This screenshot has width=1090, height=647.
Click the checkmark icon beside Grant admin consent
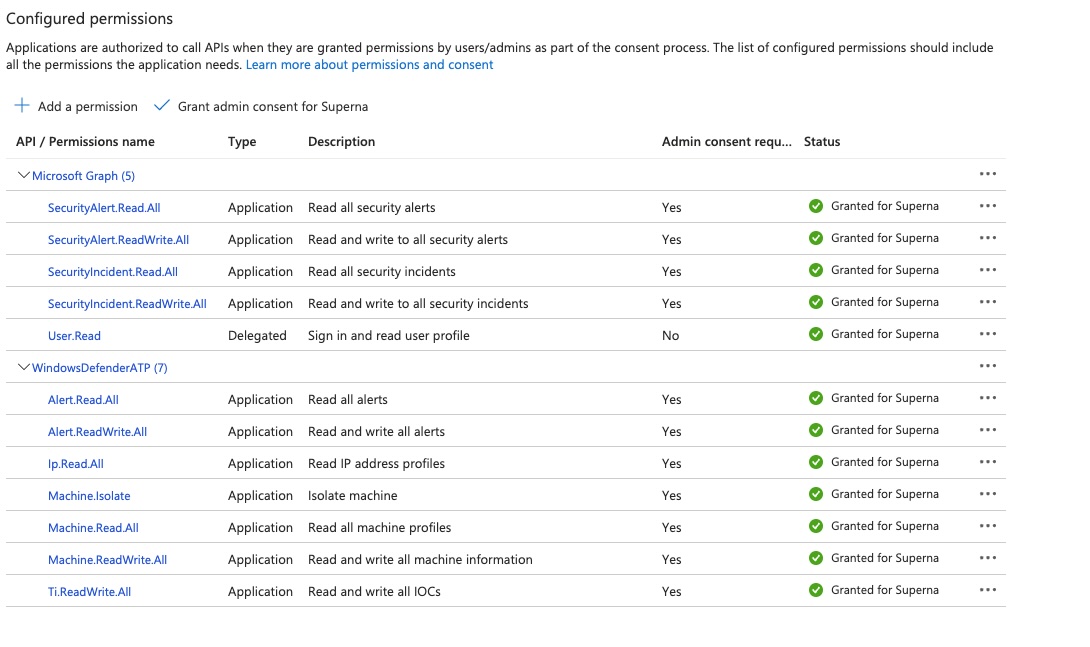pyautogui.click(x=162, y=105)
